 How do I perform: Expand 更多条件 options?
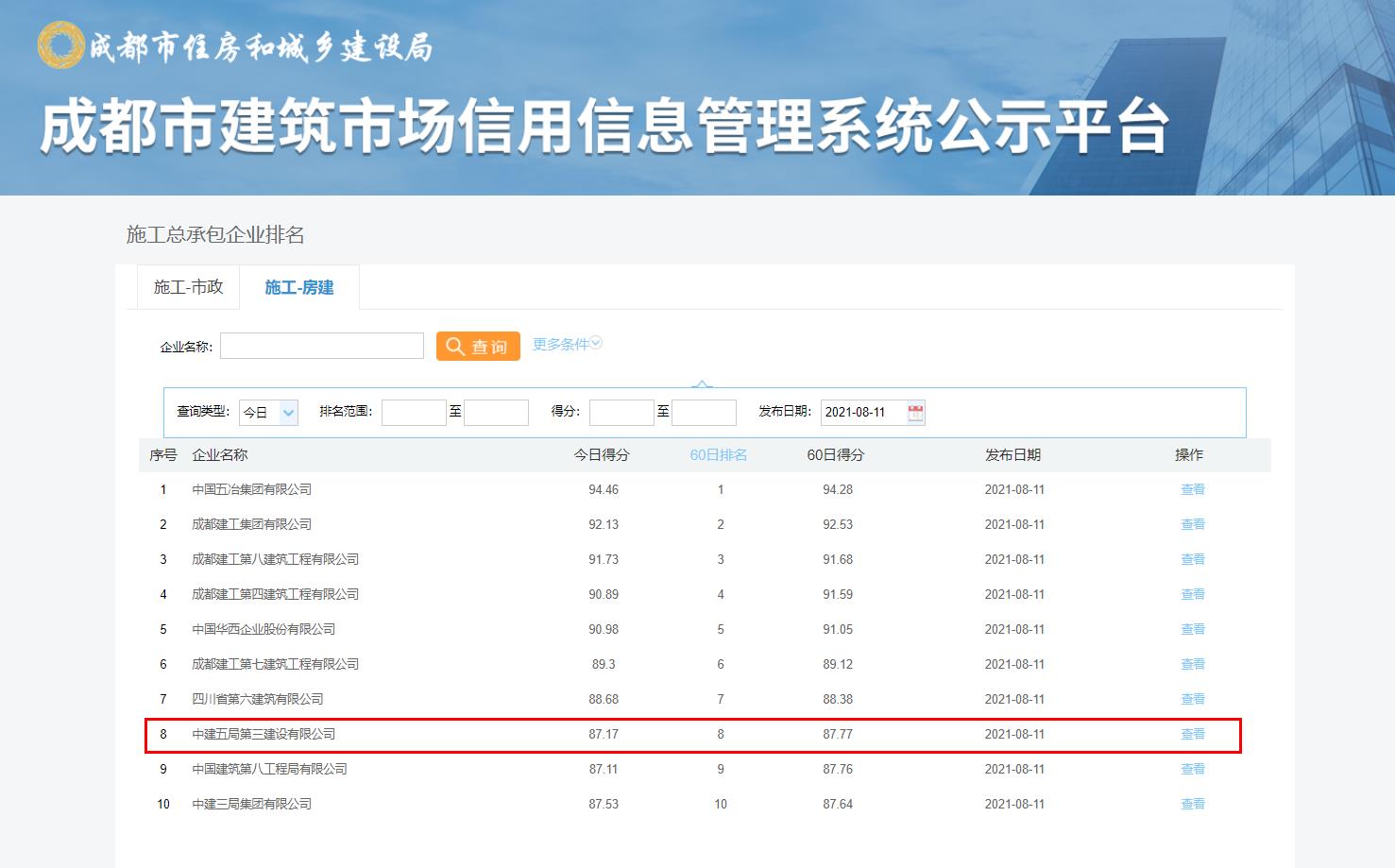point(567,344)
